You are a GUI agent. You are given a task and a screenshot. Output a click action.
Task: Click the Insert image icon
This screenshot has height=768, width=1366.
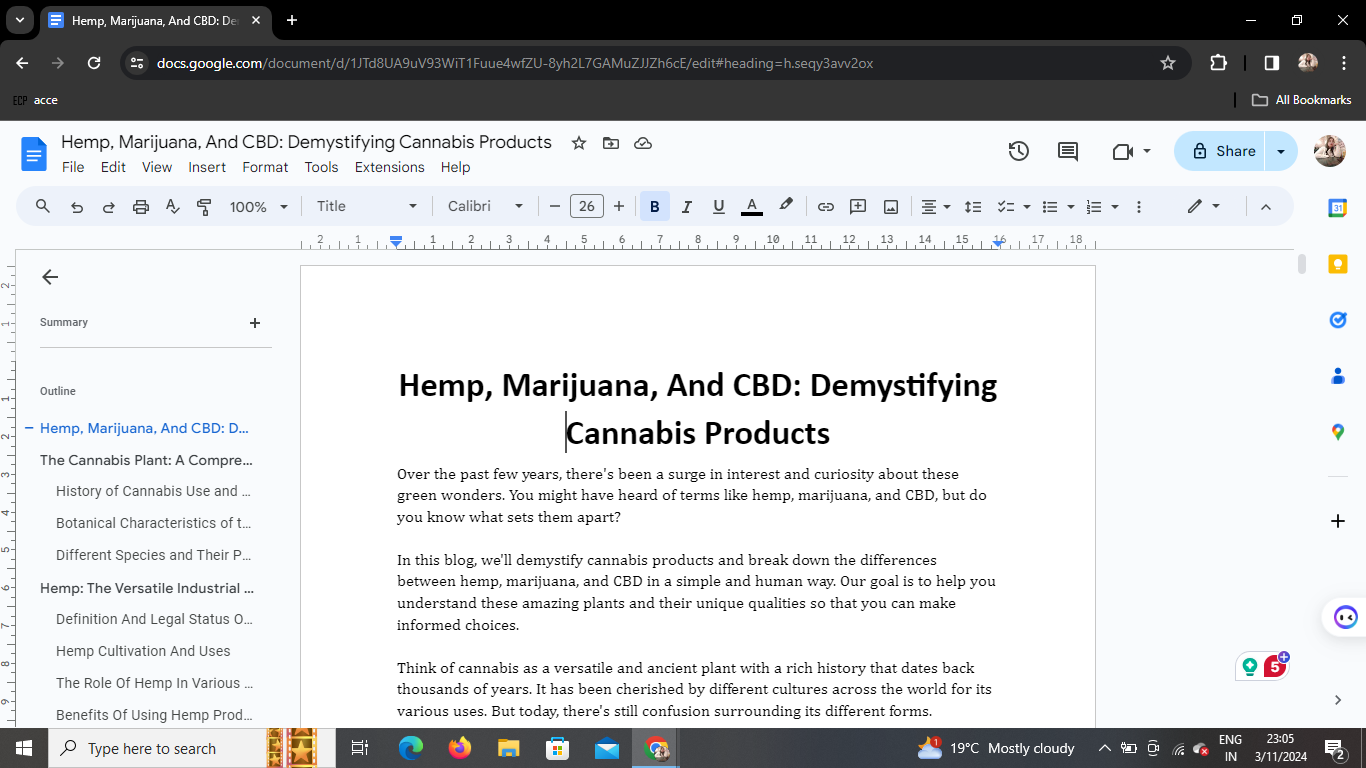coord(890,207)
